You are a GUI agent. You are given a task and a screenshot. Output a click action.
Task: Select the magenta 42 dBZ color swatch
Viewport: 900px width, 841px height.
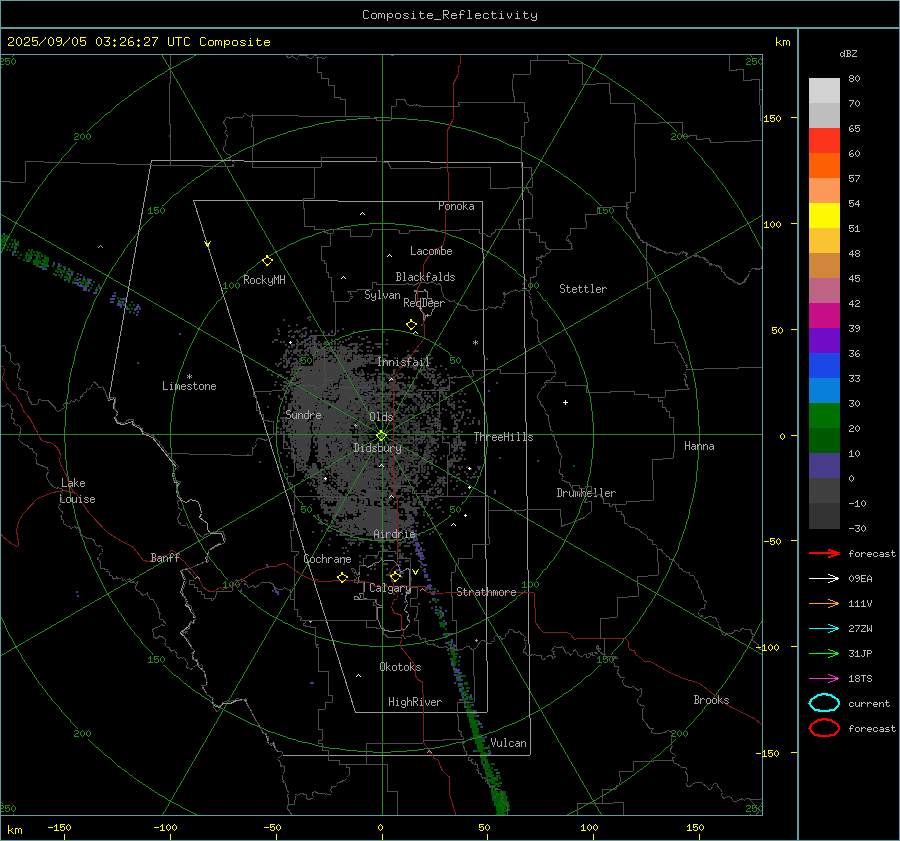[824, 316]
